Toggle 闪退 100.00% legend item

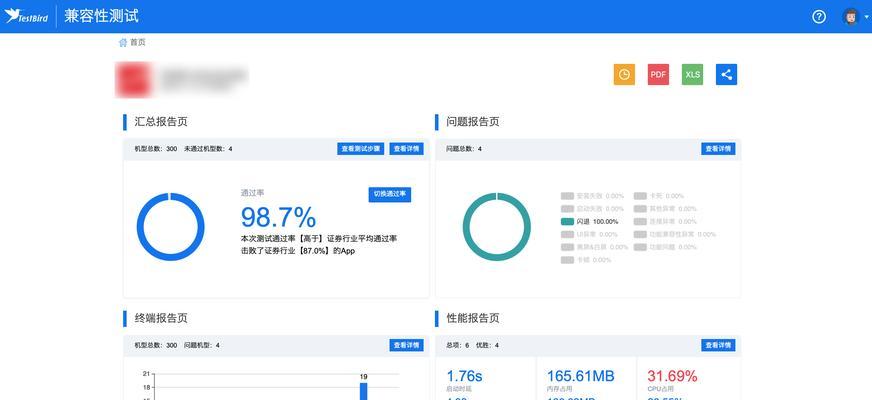tap(589, 221)
